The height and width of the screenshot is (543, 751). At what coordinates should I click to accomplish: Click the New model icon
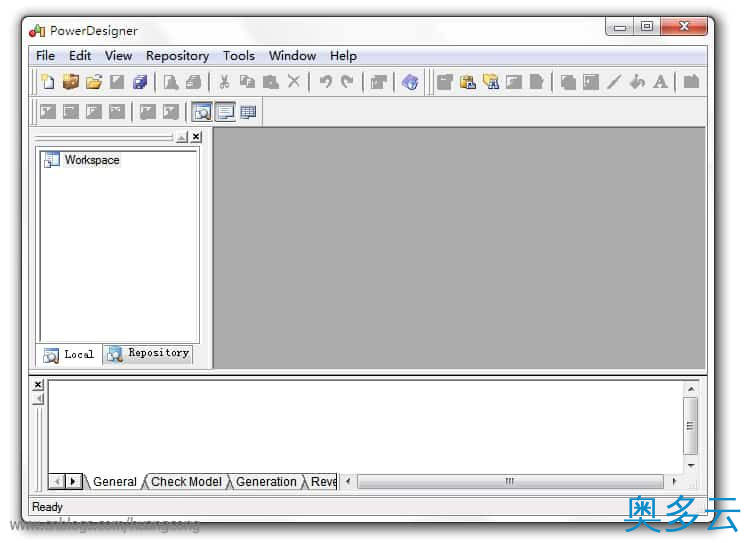pyautogui.click(x=47, y=82)
